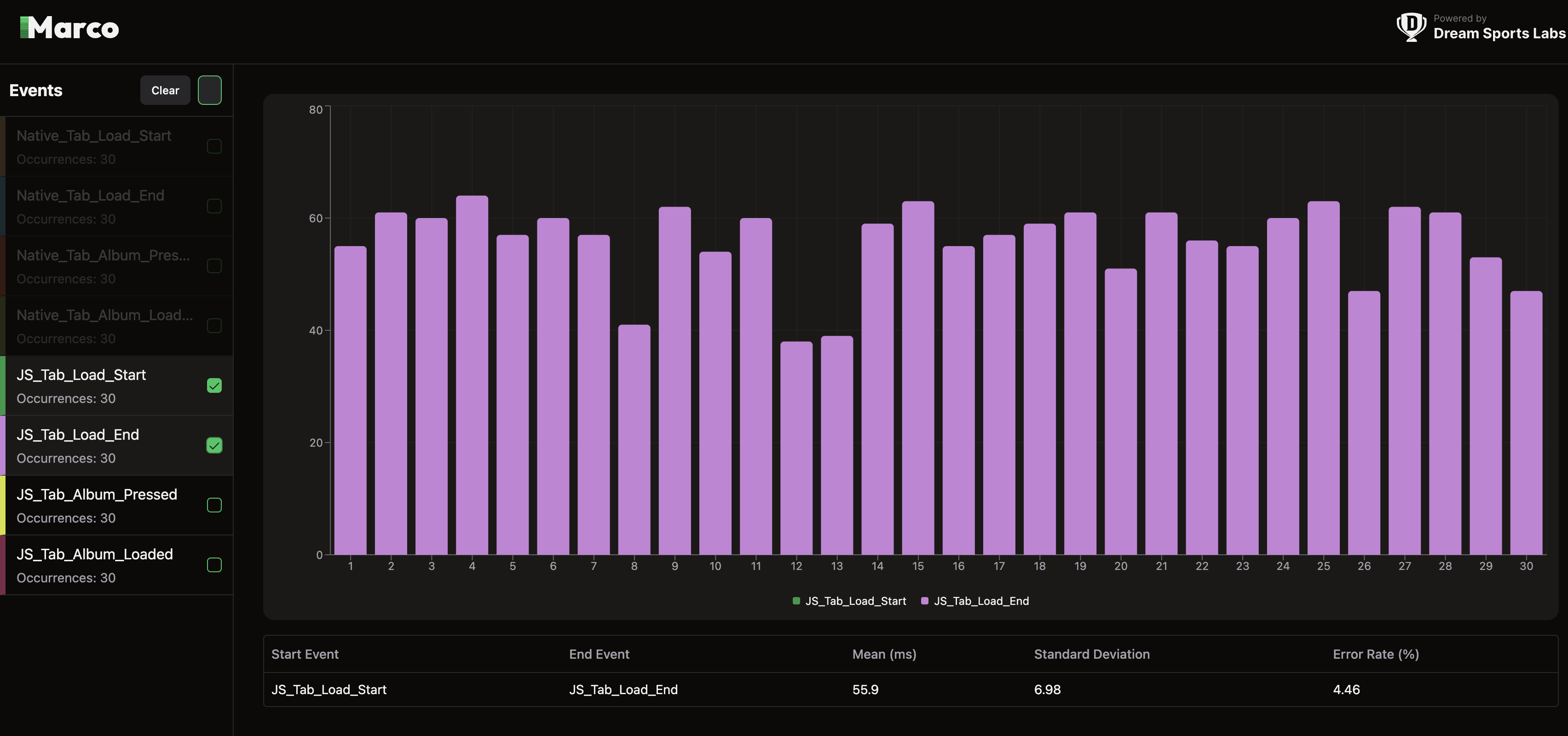Screen dimensions: 1568x736
Task: Click the tallest bar at iteration 4
Action: (472, 374)
